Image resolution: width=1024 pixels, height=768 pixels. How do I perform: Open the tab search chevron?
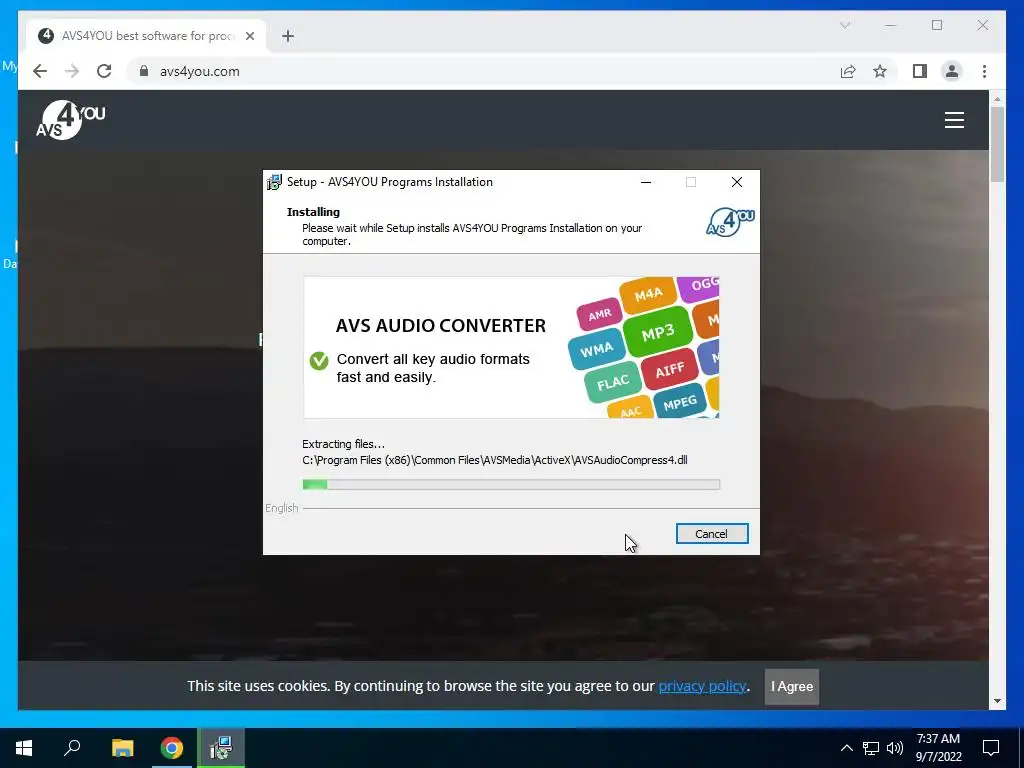click(845, 25)
